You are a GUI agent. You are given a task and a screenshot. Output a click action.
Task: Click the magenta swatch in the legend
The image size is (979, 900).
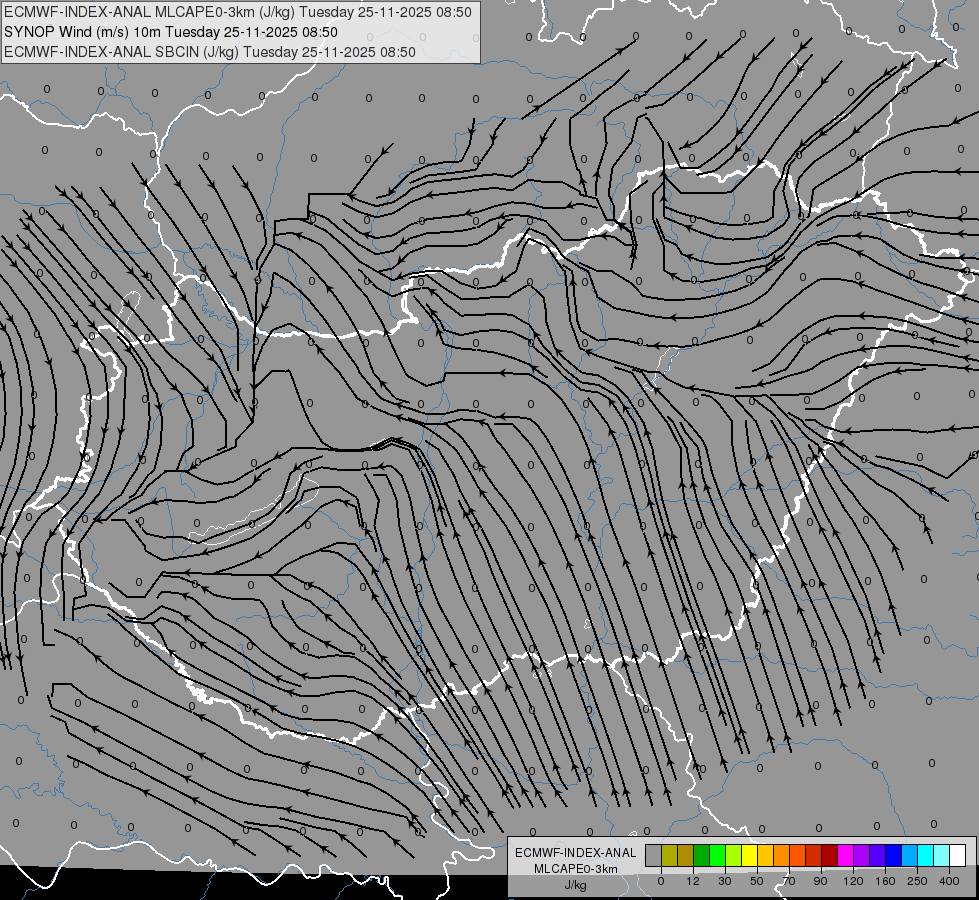(845, 855)
